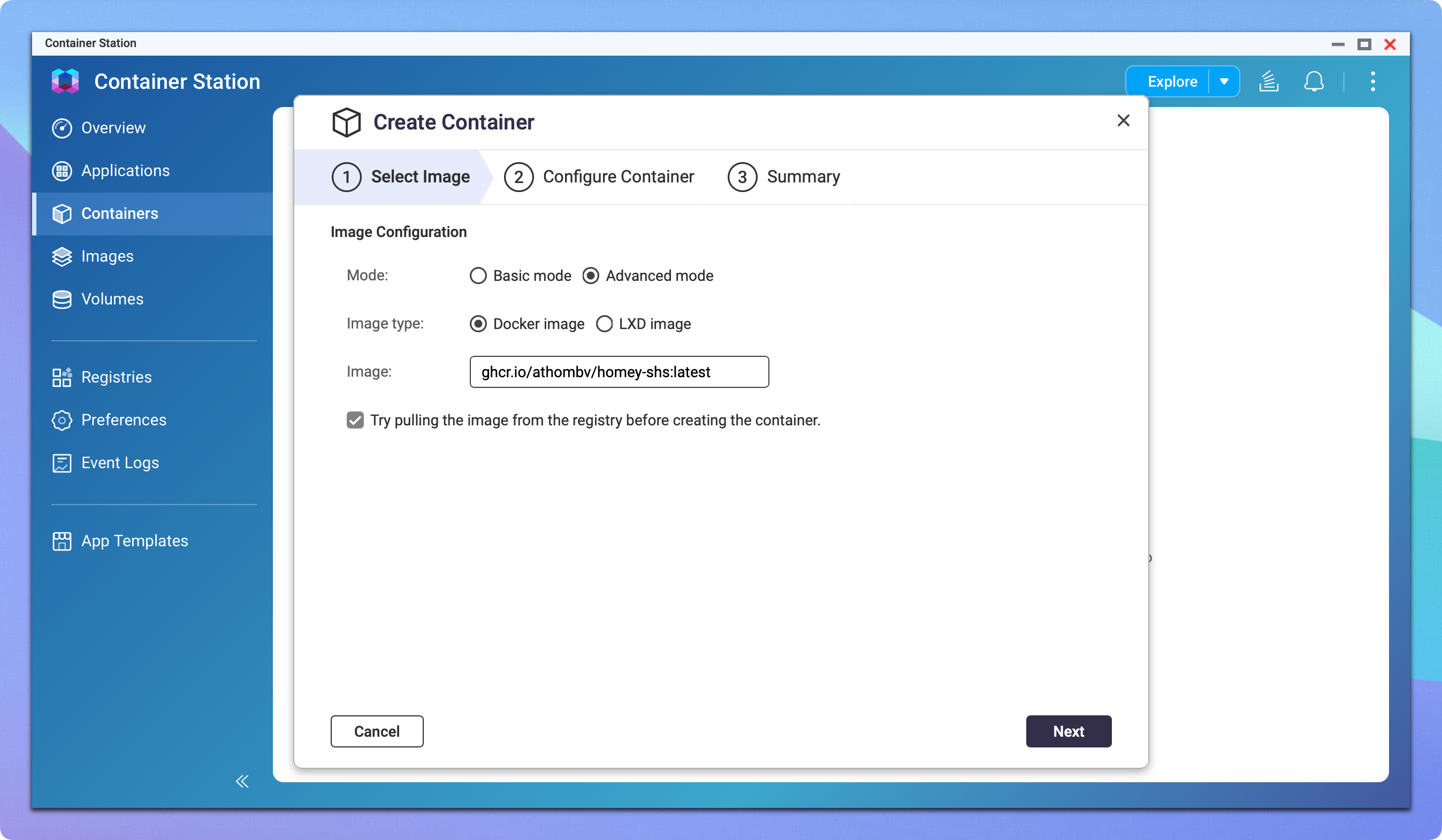Edit the image name field
1442x840 pixels.
coord(619,371)
